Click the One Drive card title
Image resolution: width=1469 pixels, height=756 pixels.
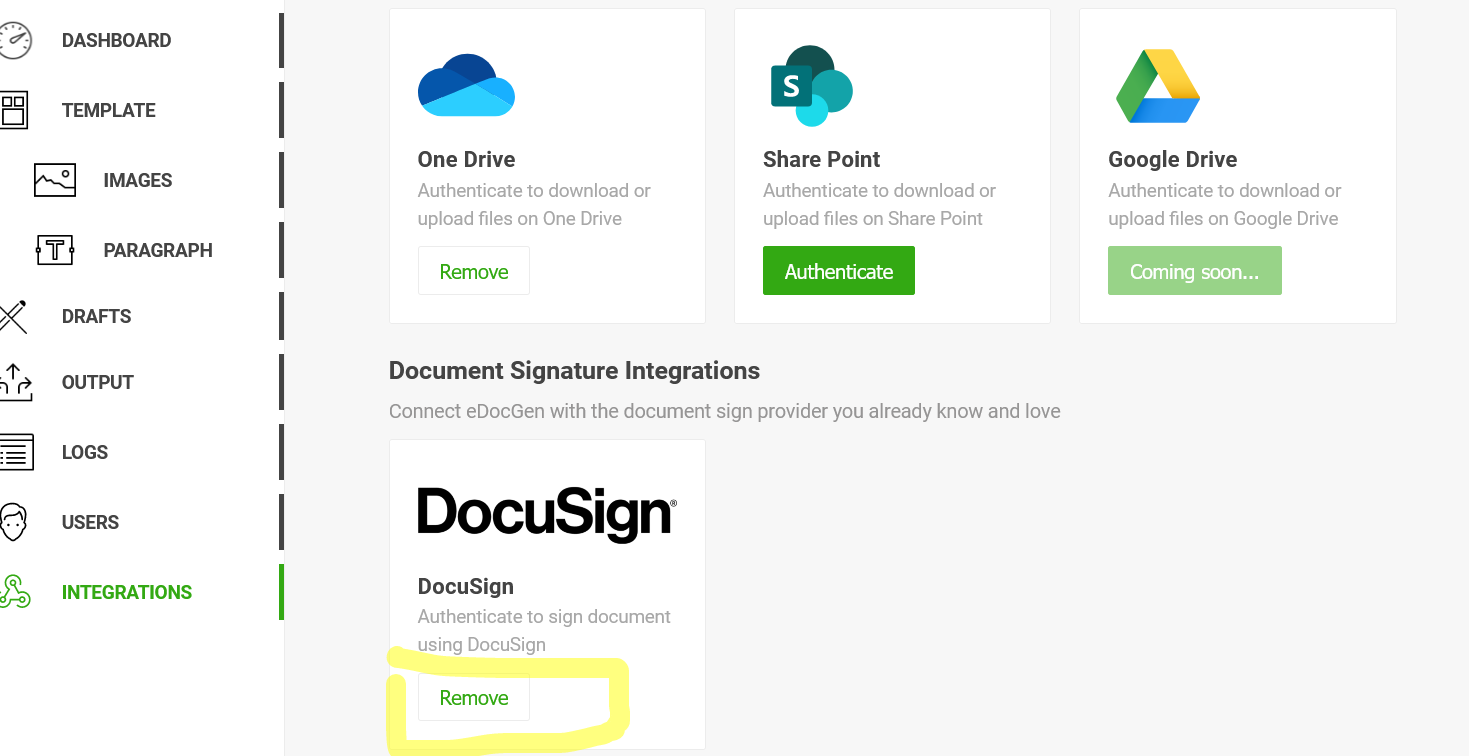point(467,160)
